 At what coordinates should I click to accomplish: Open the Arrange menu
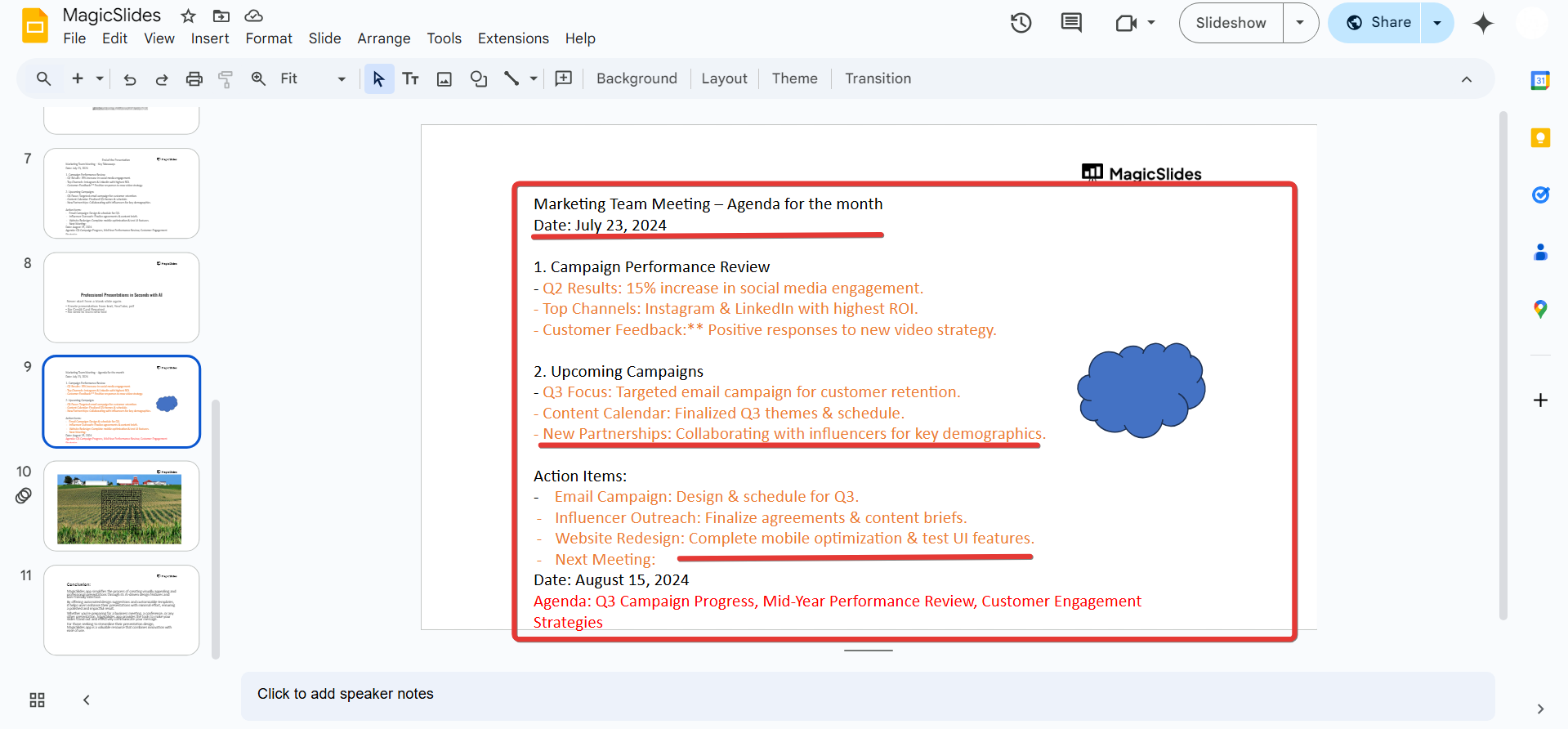[384, 38]
